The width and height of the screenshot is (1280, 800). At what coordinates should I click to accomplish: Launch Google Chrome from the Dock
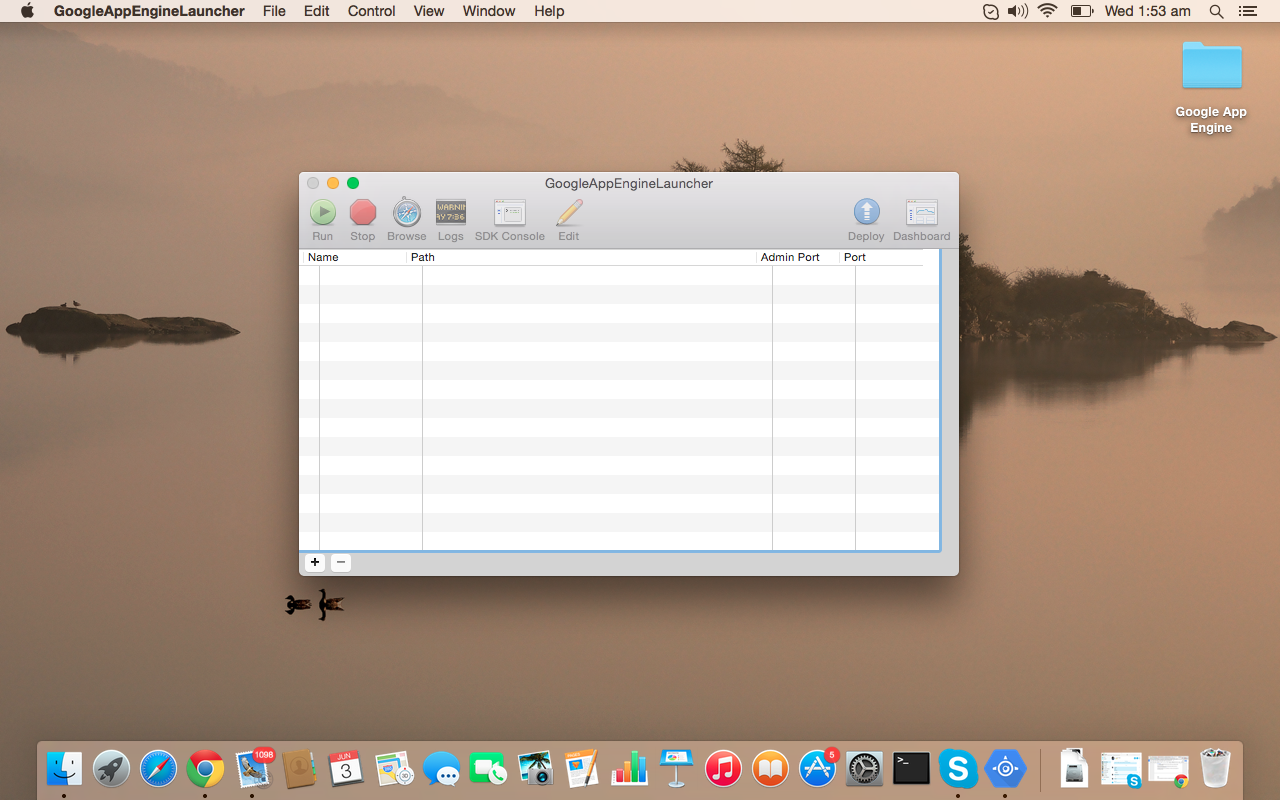point(205,769)
